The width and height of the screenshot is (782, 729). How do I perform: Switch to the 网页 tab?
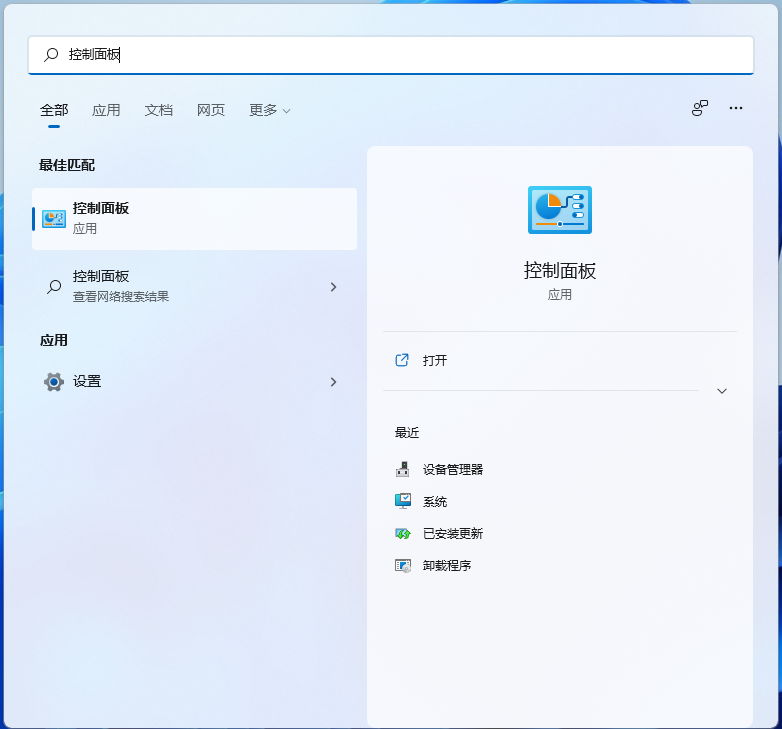(211, 110)
